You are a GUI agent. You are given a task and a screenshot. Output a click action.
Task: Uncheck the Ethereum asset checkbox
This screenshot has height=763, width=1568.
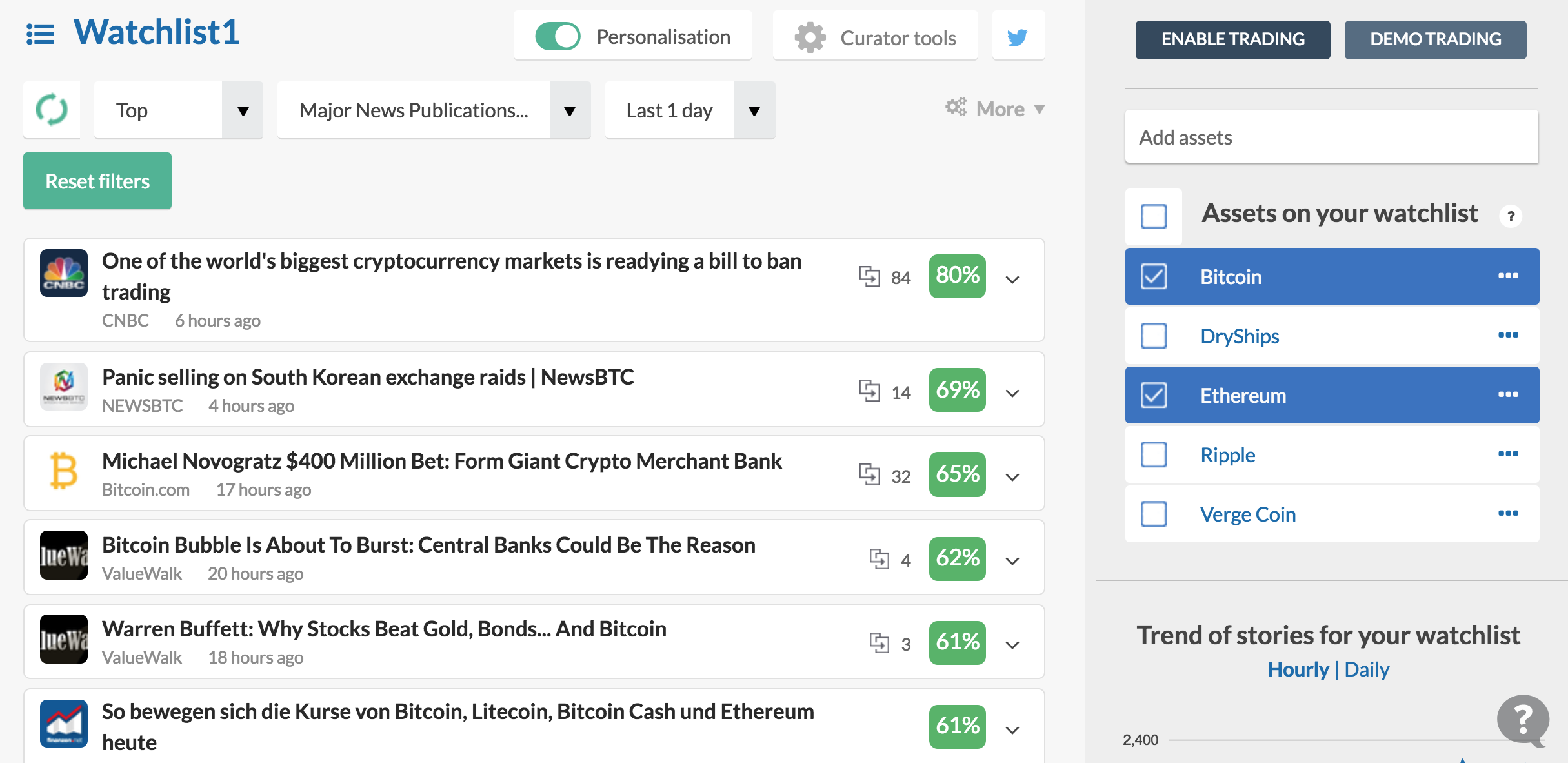[x=1153, y=395]
